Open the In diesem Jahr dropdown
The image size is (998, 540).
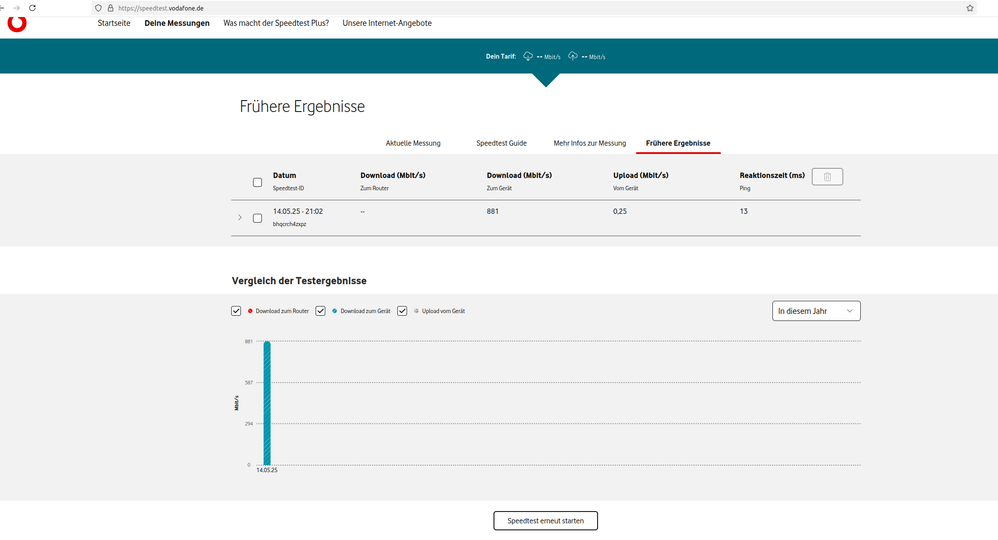[x=816, y=311]
